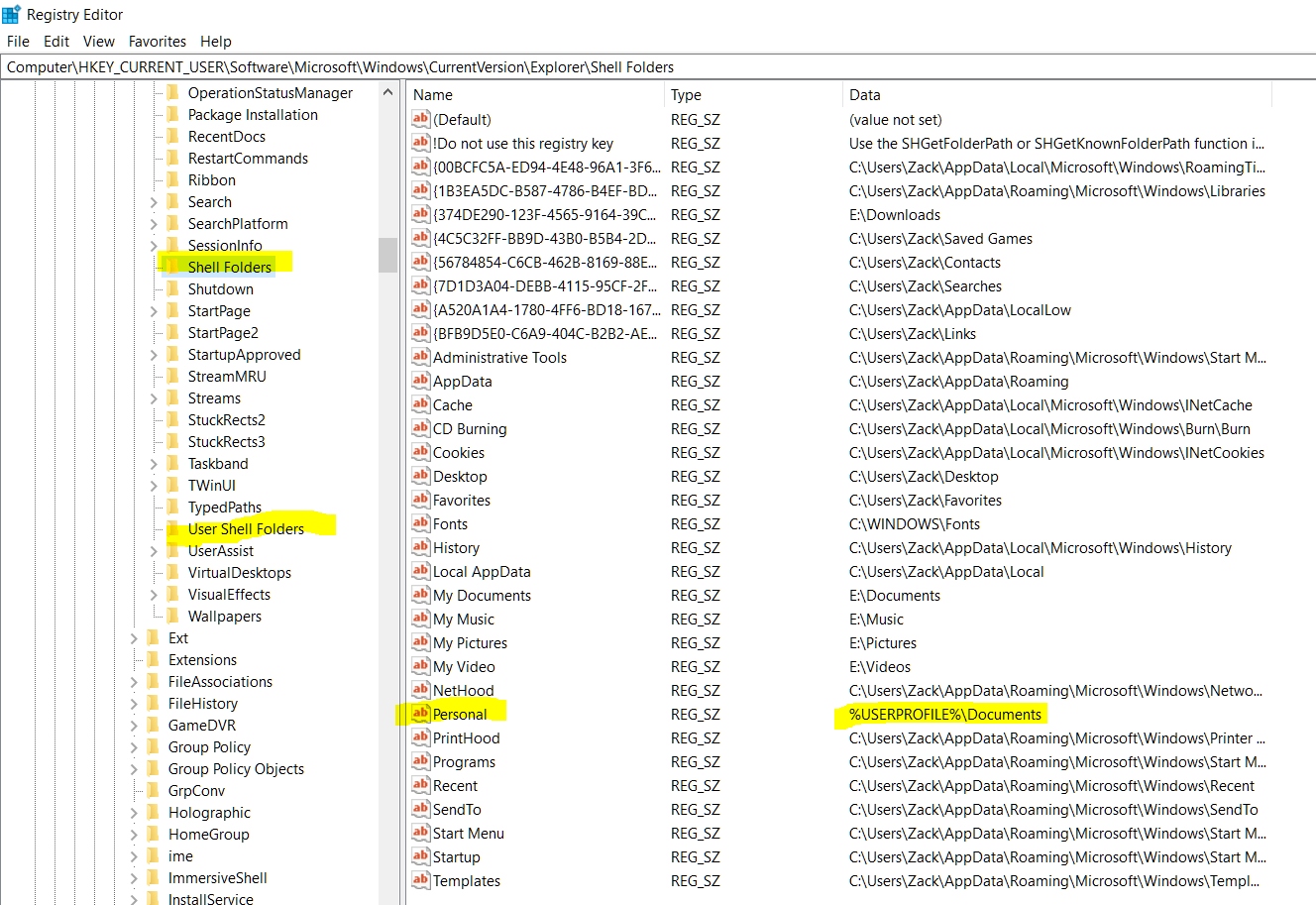Expand the Search tree node

click(x=152, y=201)
